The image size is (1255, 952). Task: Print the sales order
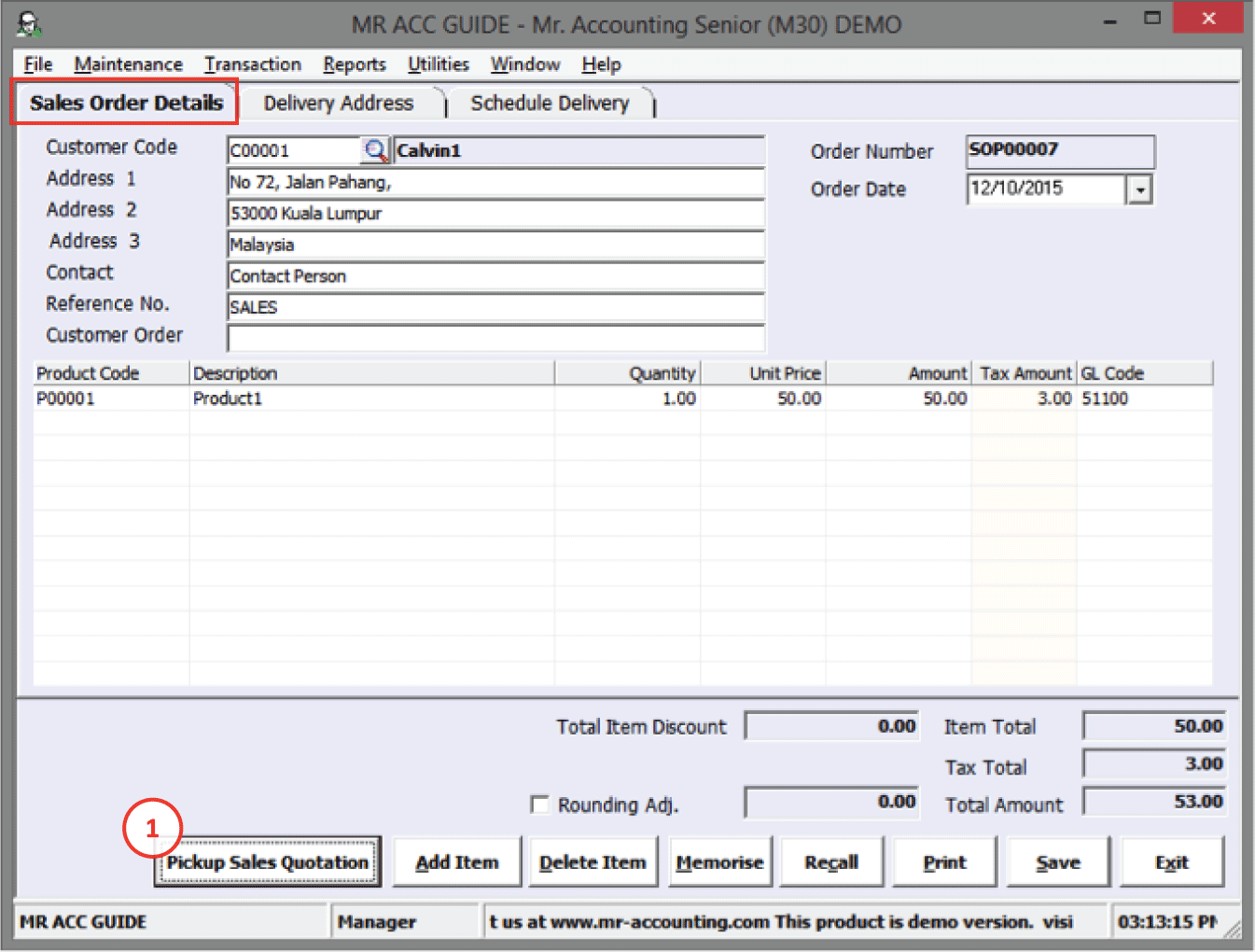click(x=945, y=862)
